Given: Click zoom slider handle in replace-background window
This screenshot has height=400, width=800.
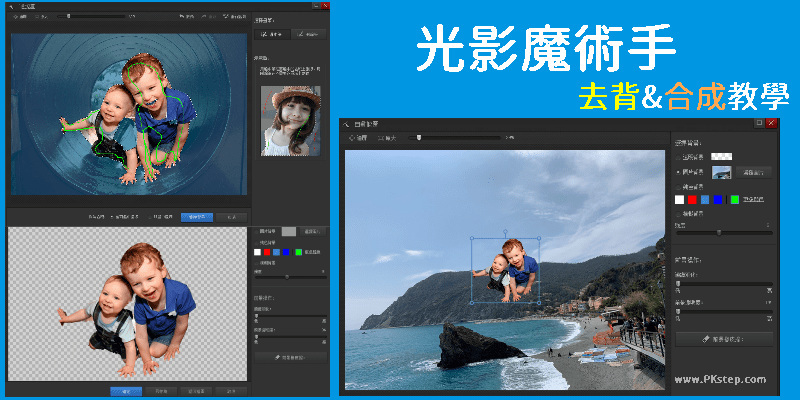Looking at the screenshot, I should (419, 137).
